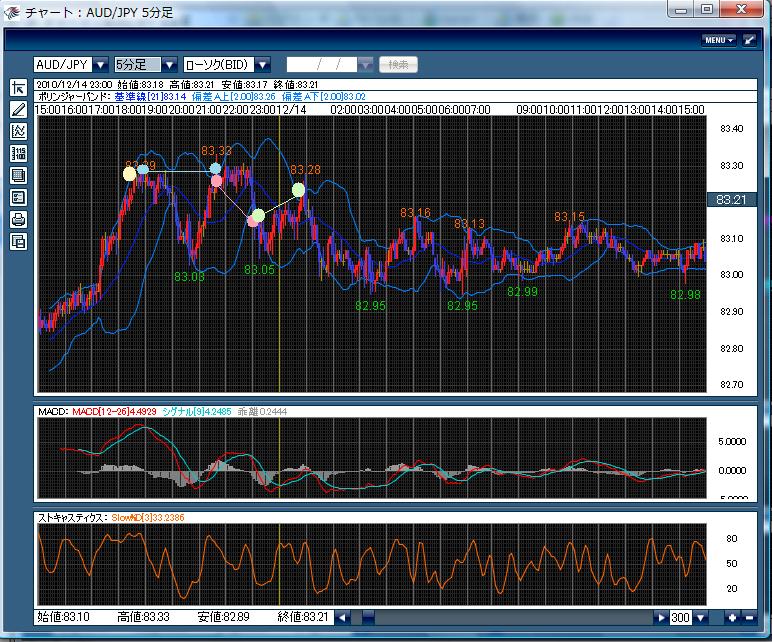Click the 83.16 high price label
Image resolution: width=772 pixels, height=642 pixels.
coord(415,213)
